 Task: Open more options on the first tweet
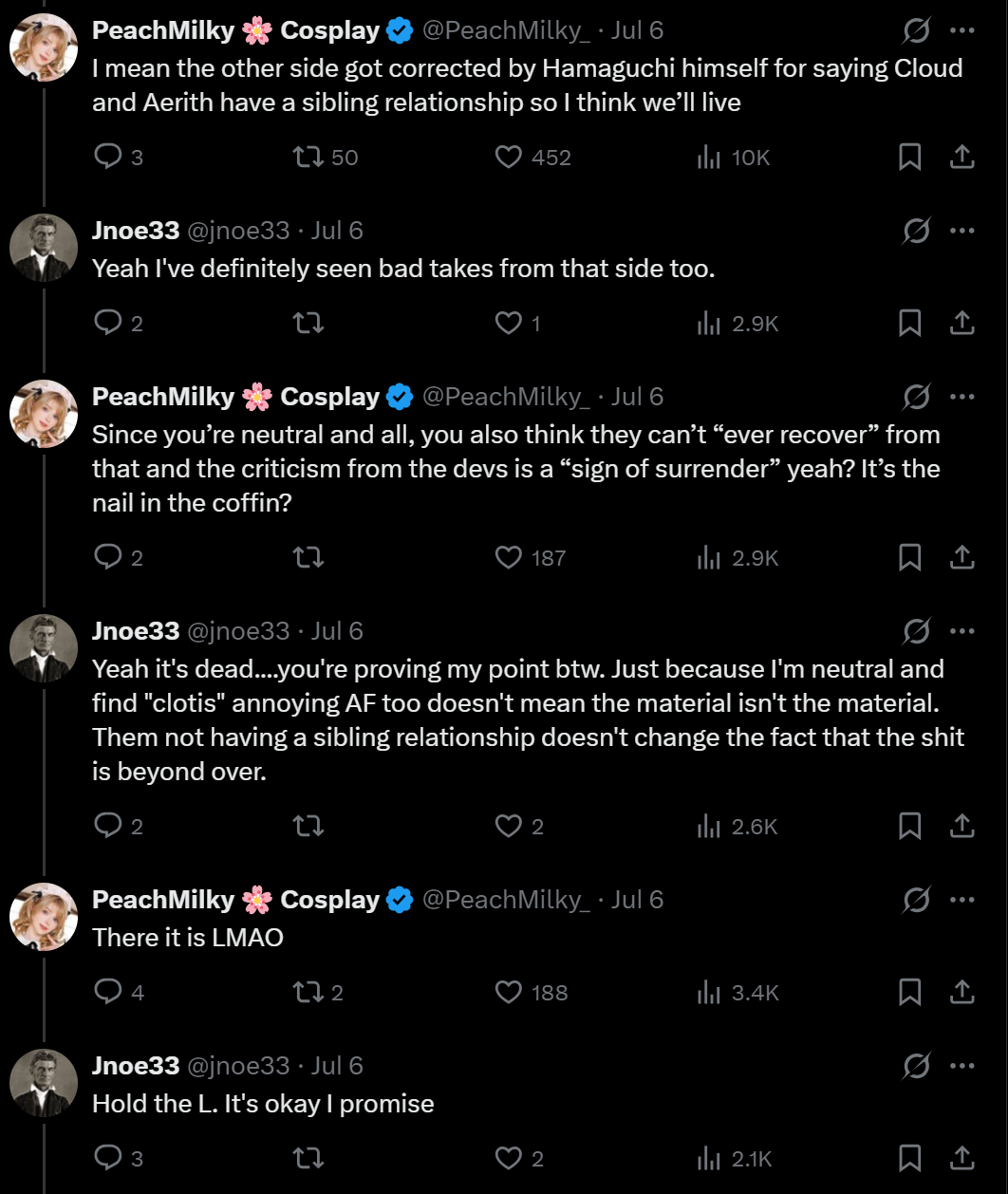coord(961,31)
